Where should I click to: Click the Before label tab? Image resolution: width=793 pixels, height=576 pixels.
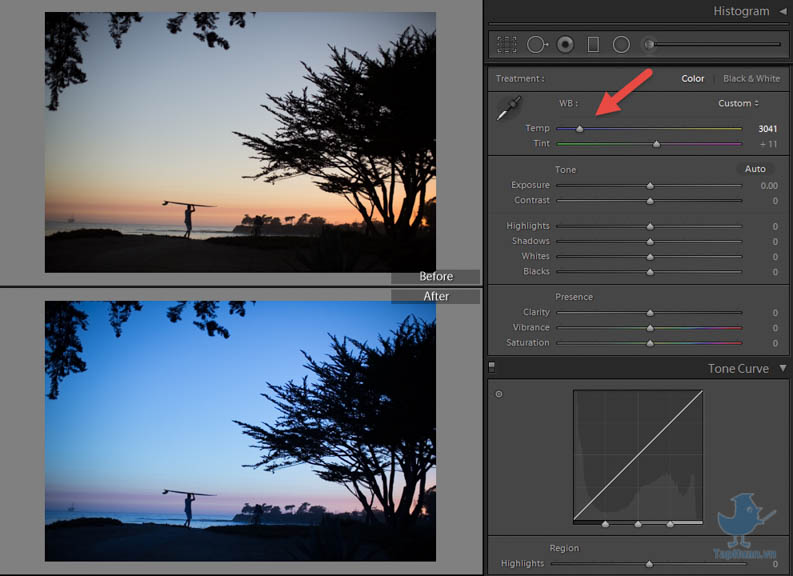(436, 277)
